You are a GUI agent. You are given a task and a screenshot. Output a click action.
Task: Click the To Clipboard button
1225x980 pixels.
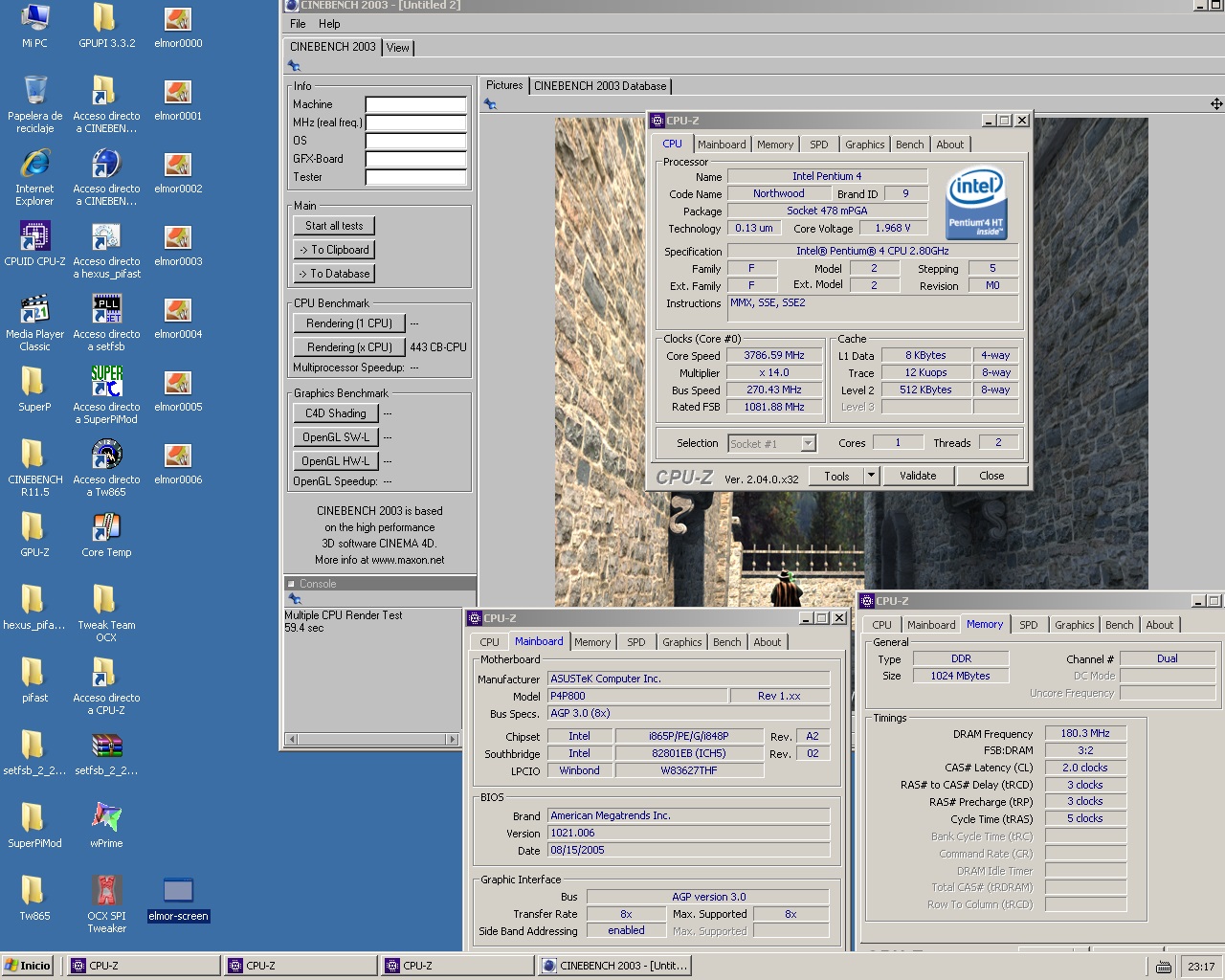click(334, 250)
